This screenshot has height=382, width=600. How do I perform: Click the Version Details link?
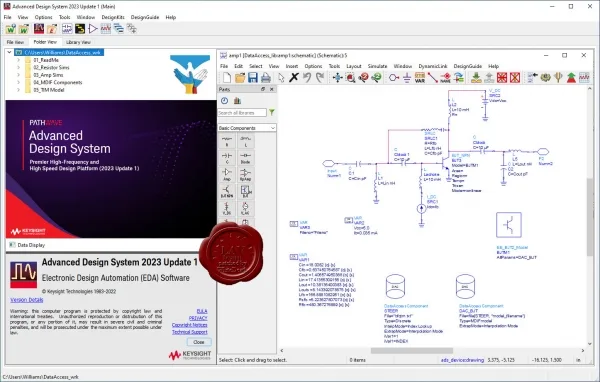(26, 300)
